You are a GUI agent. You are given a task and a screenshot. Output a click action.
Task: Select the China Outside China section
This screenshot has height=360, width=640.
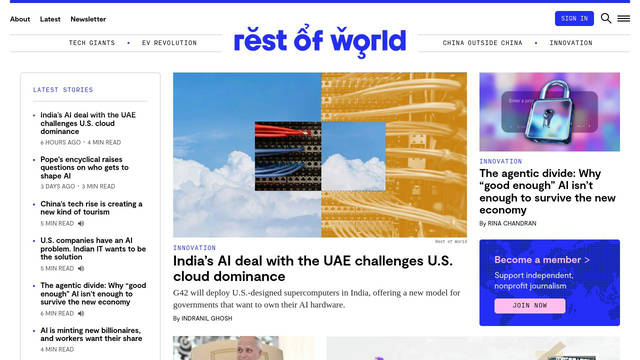482,43
